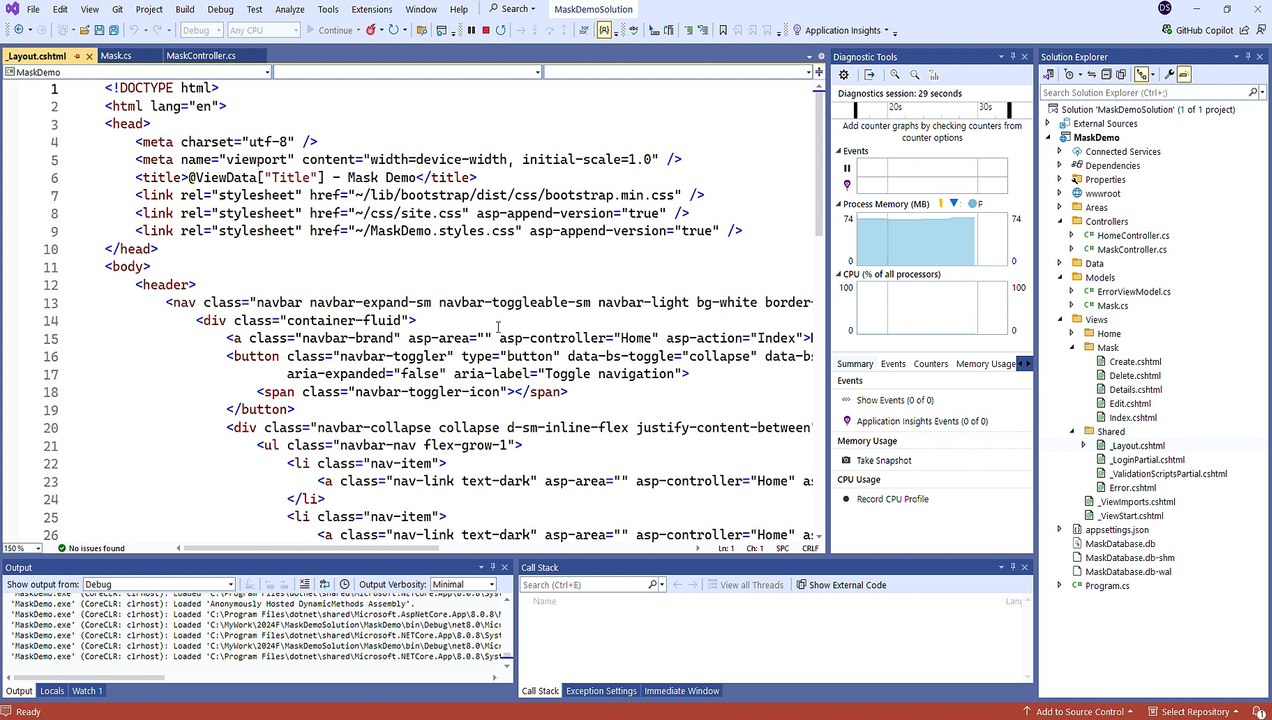The width and height of the screenshot is (1272, 720).
Task: Expand Program.cs node in Solution Explorer
Action: [x=1060, y=586]
